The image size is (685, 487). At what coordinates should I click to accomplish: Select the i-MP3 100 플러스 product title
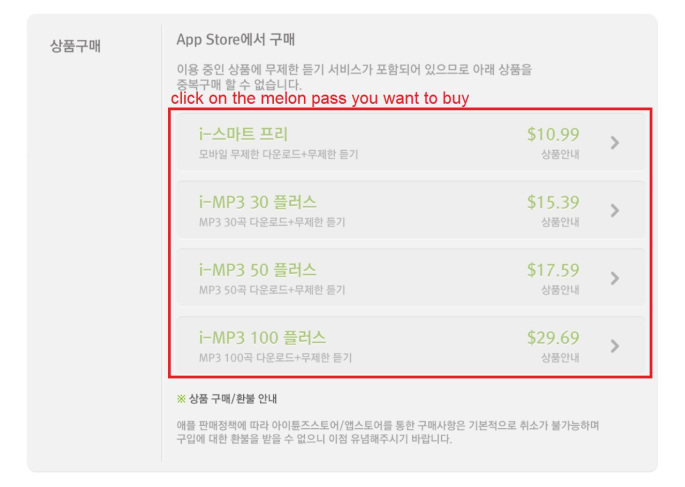262,337
